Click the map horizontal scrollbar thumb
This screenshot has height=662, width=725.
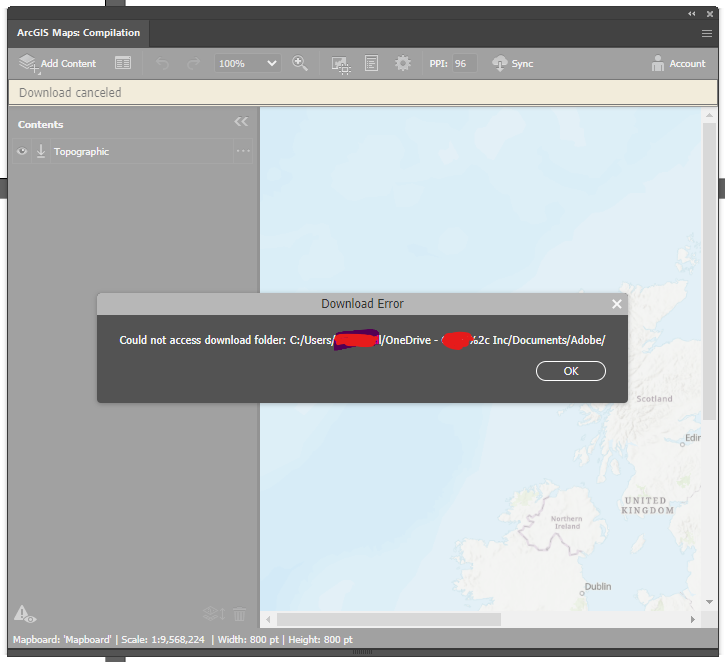(388, 619)
